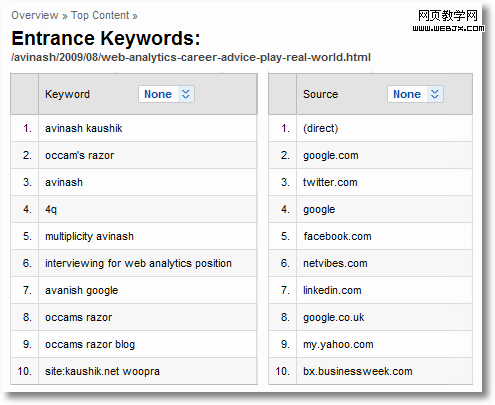This screenshot has width=495, height=405.
Task: Select source 'netvibes.com'
Action: 335,263
